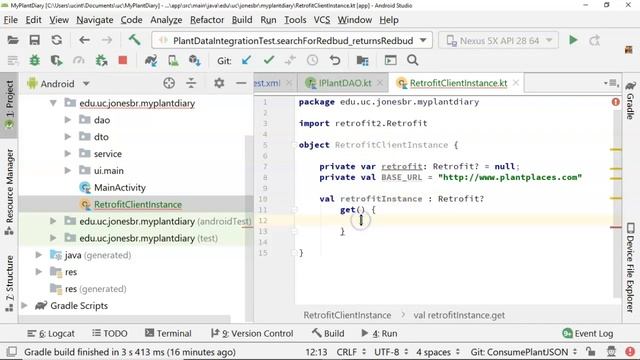Open SDK Manager cube icon

click(195, 61)
